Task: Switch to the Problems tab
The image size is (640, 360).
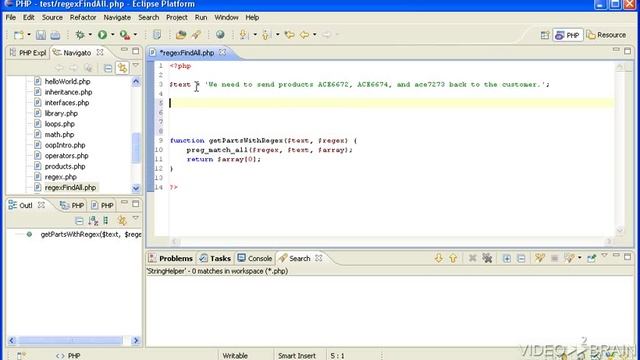Action: (x=171, y=258)
